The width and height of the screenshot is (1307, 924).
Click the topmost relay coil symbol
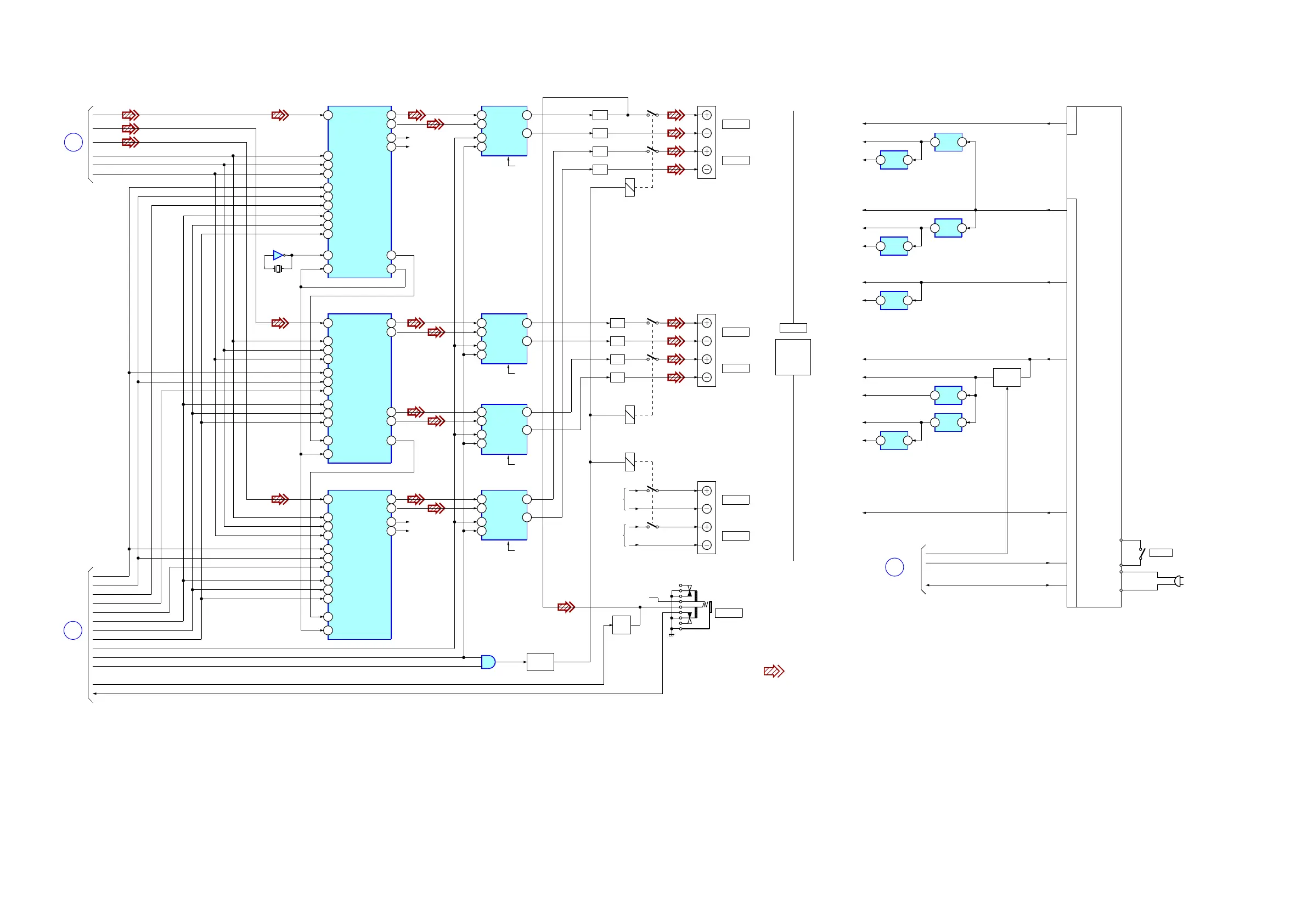coord(629,187)
